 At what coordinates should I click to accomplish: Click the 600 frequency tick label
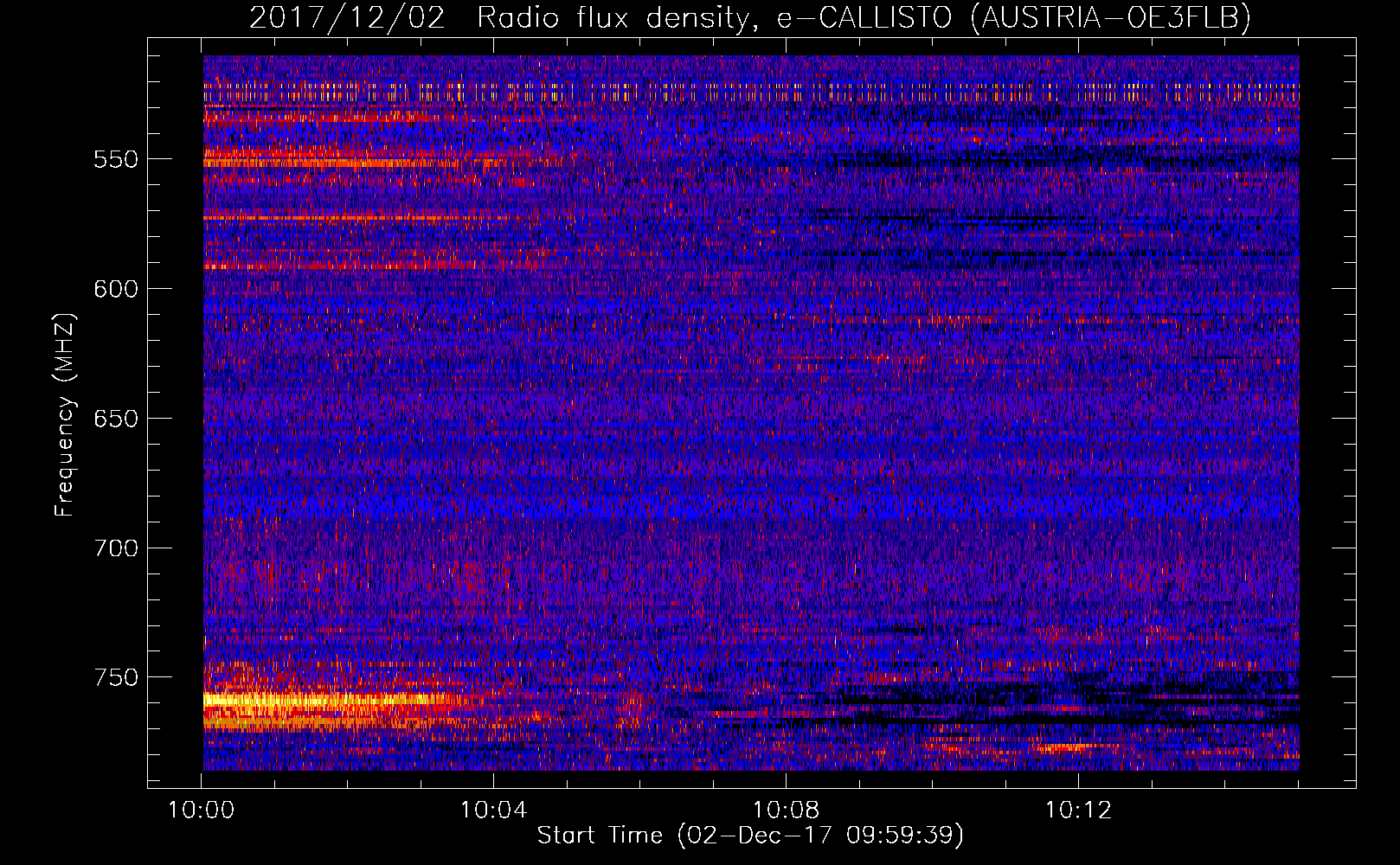116,289
